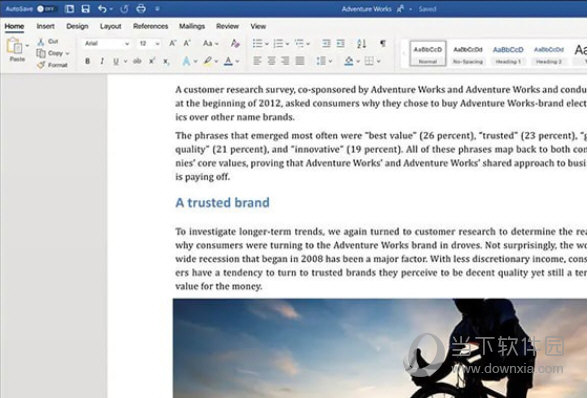Click the Shading paint bucket icon
This screenshot has width=588, height=398.
point(349,61)
